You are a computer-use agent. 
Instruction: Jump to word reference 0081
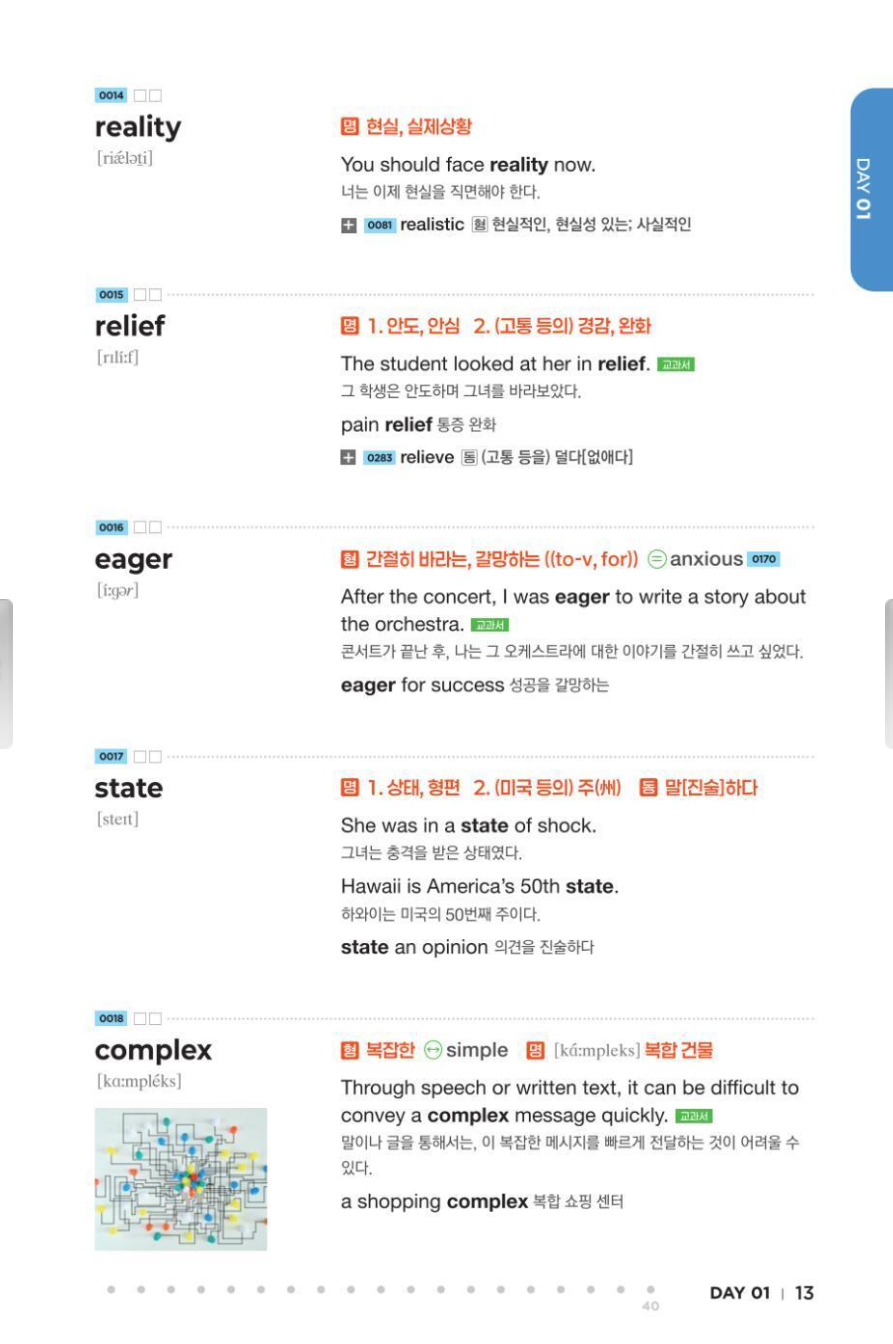[x=379, y=226]
